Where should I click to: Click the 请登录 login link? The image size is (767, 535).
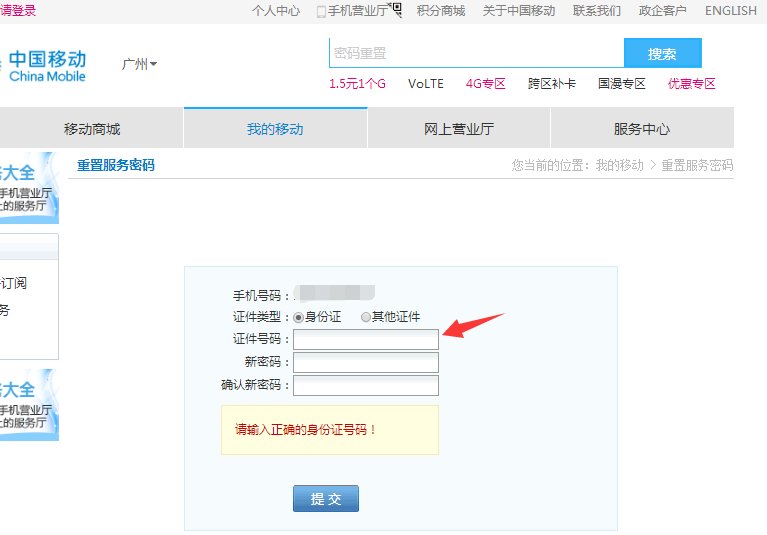coord(18,10)
